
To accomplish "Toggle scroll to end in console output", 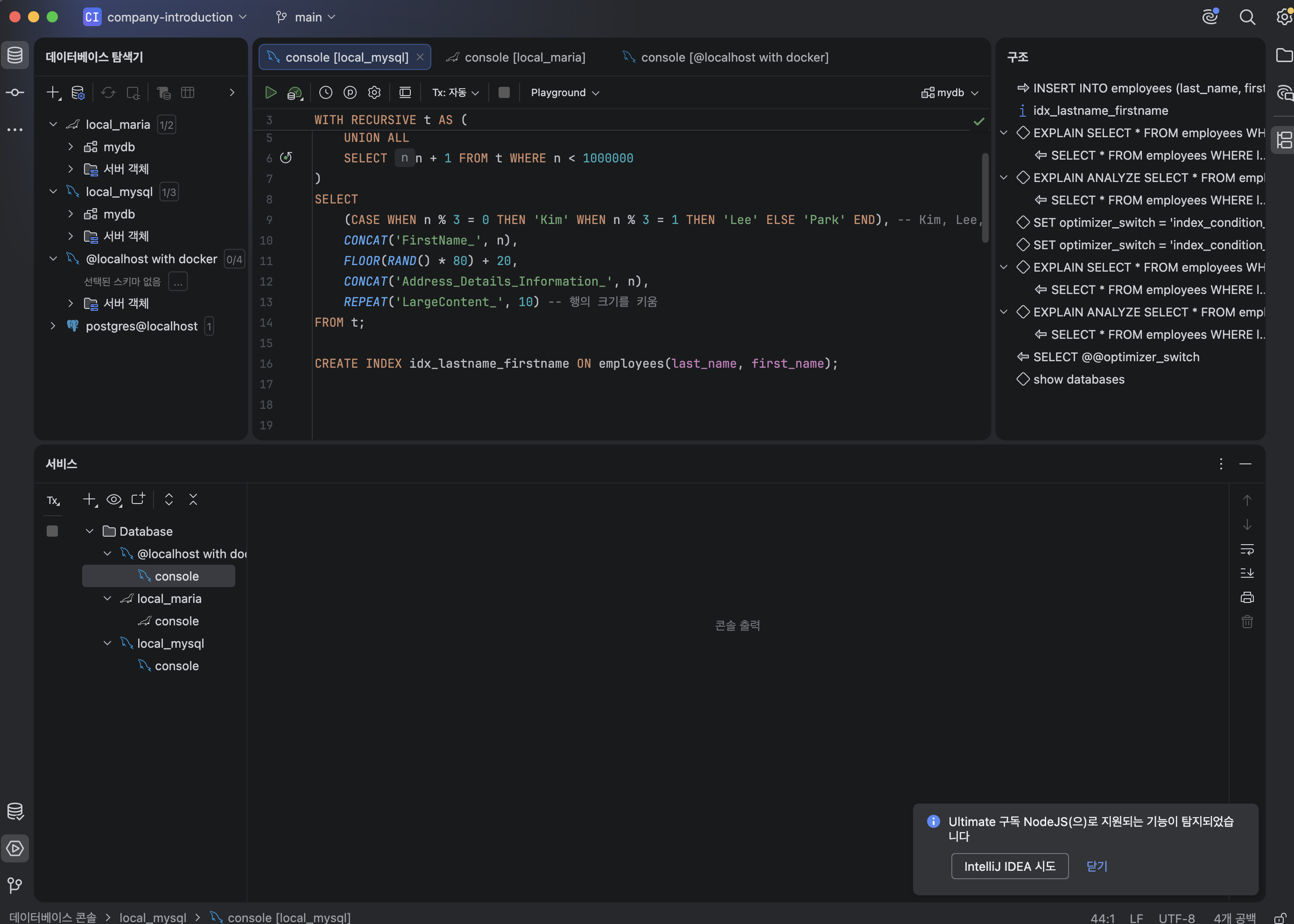I will coord(1247,573).
